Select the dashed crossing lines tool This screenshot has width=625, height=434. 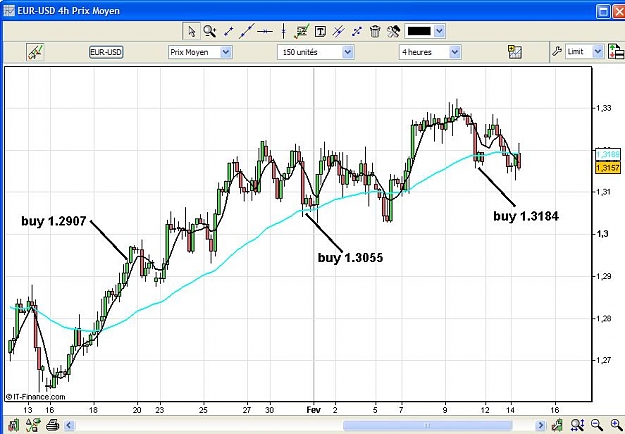pos(357,31)
